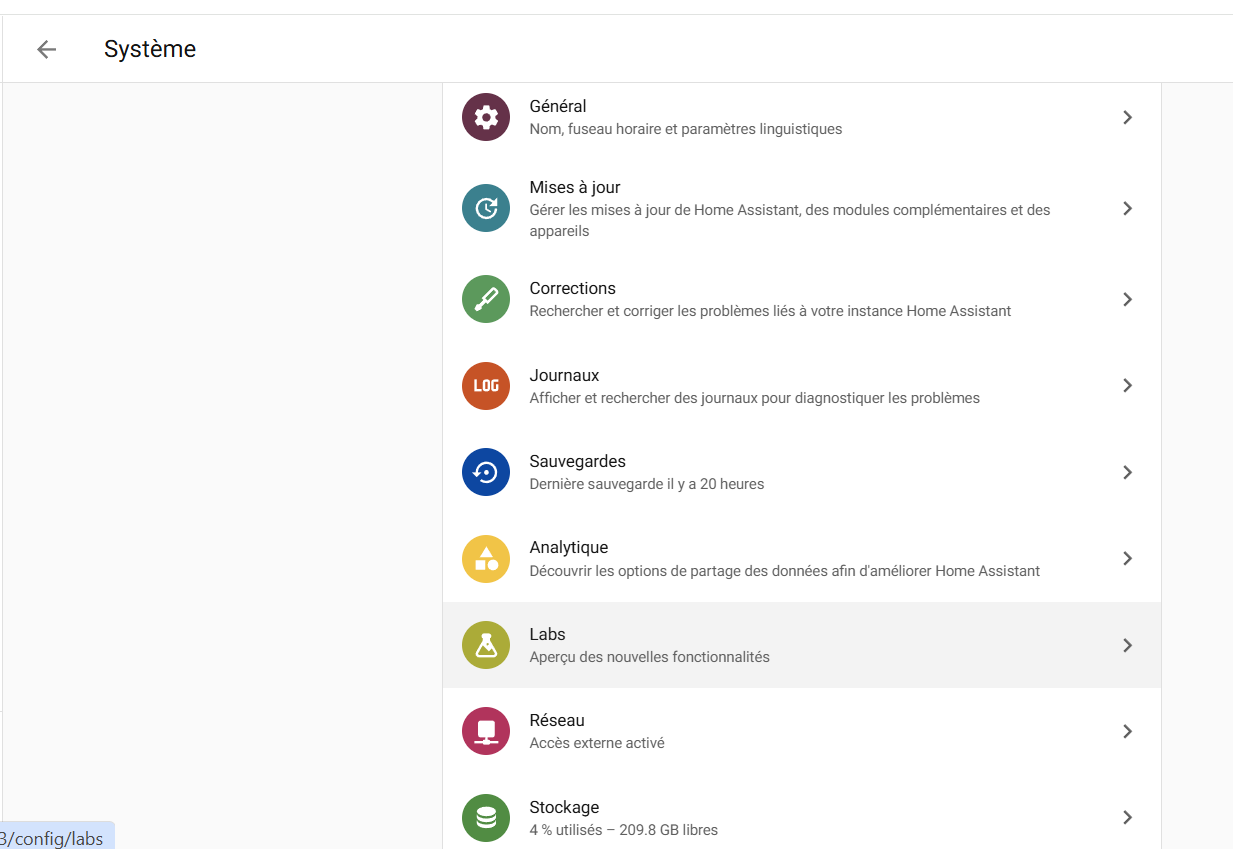Click the chevron on the Réseau row
The image size is (1233, 849).
[x=1127, y=731]
